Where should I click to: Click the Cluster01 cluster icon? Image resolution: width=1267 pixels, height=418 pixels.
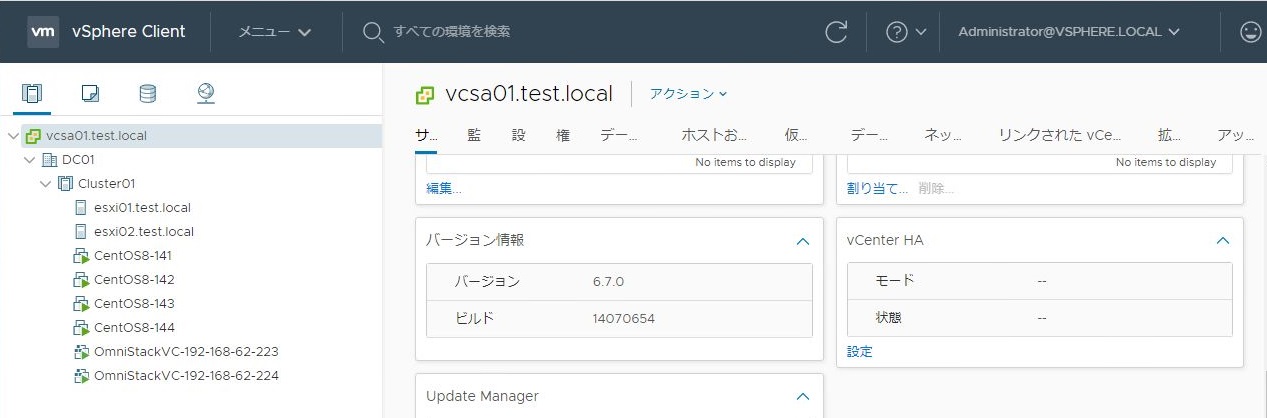[x=65, y=184]
